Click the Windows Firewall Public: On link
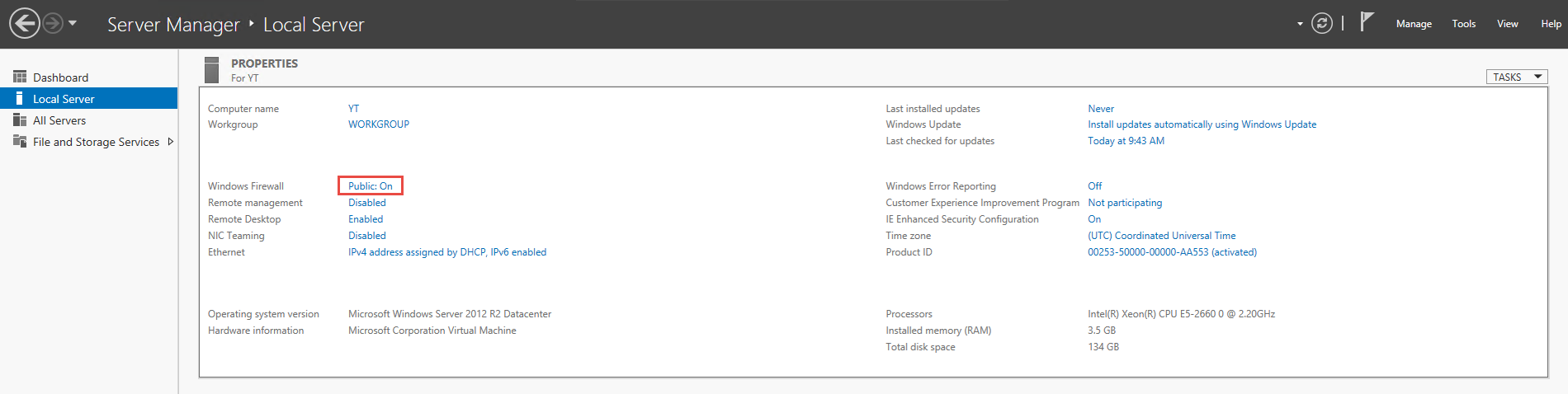 pyautogui.click(x=371, y=186)
